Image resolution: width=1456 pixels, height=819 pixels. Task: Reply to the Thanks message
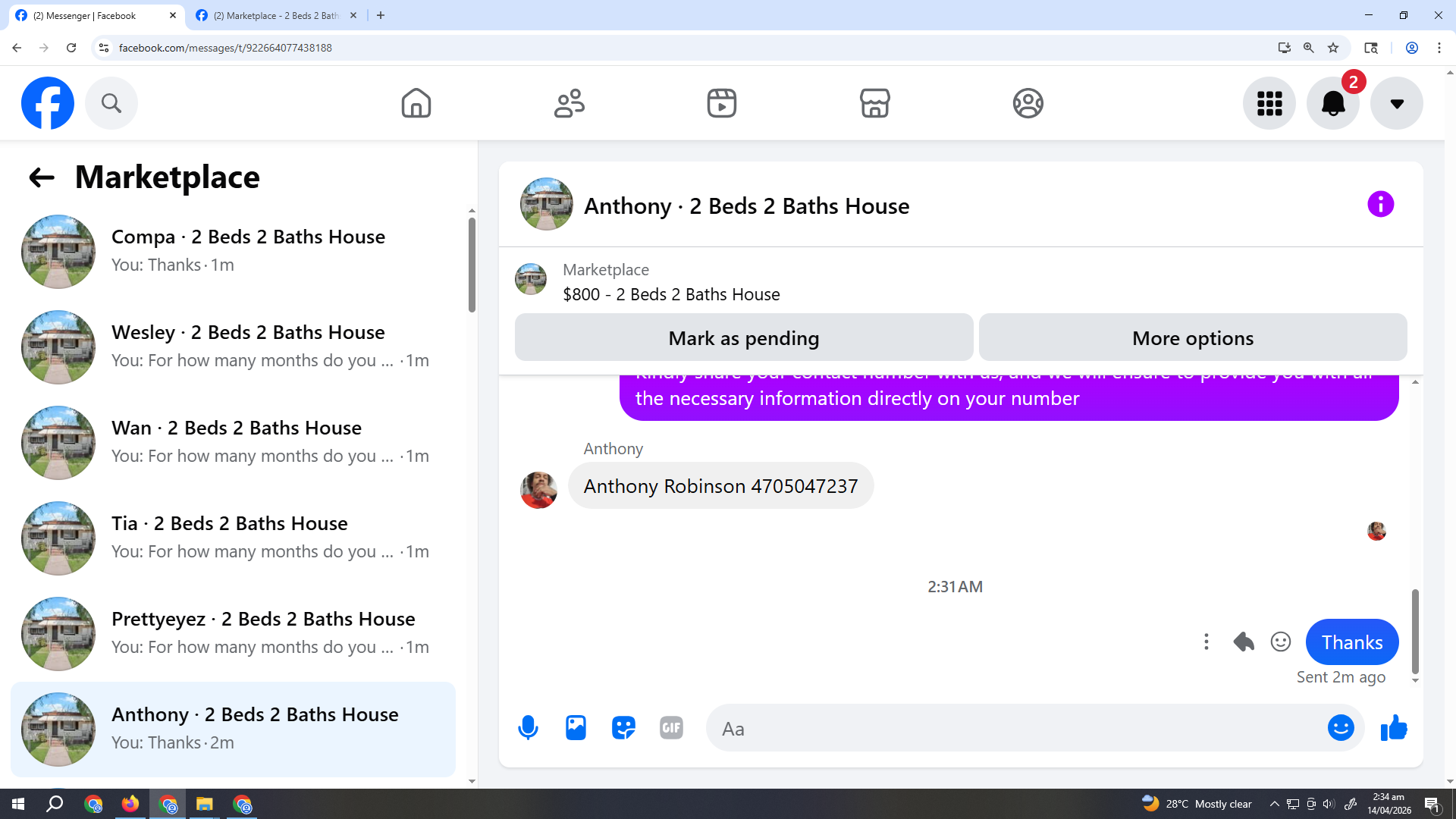coord(1243,642)
